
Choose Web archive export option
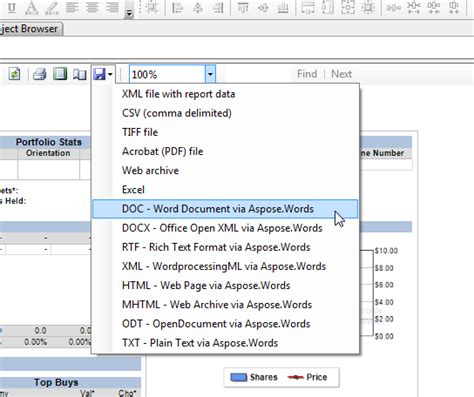[x=225, y=171]
